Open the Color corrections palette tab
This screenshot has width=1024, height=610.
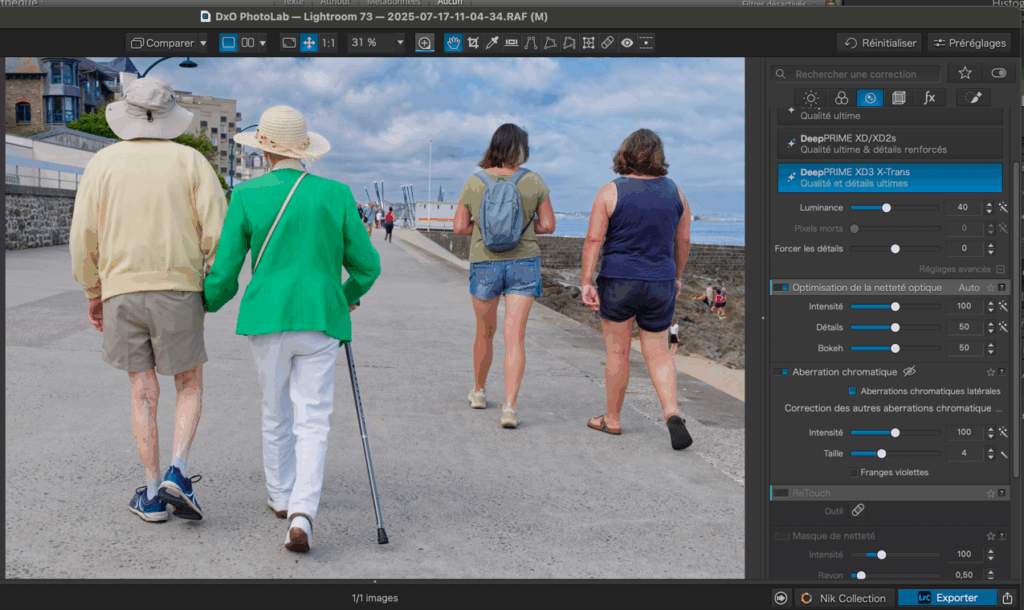click(841, 98)
